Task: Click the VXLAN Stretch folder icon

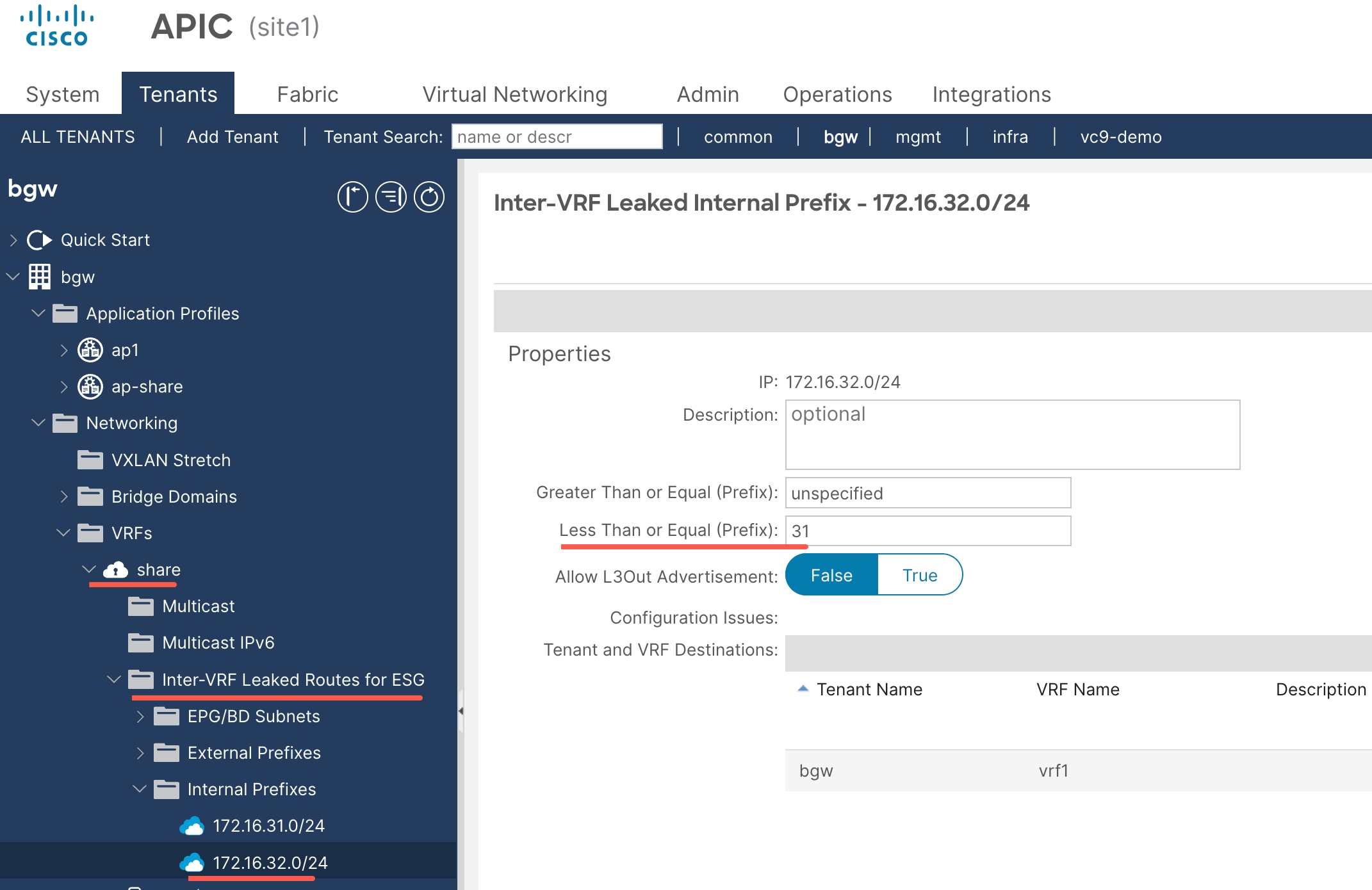Action: point(90,460)
